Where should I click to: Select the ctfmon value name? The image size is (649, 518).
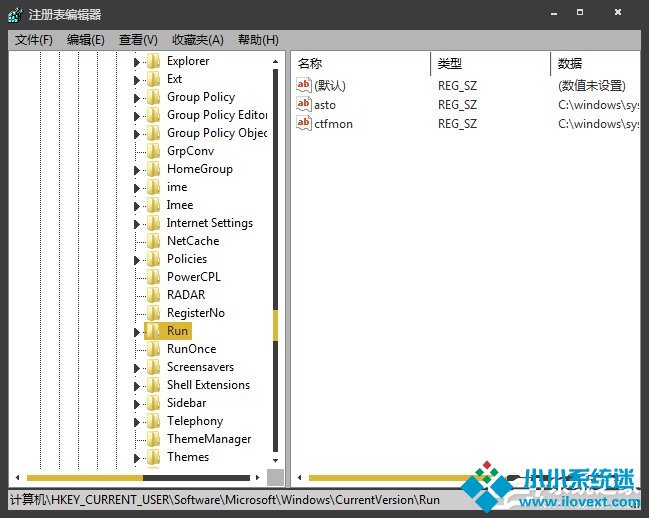click(334, 124)
